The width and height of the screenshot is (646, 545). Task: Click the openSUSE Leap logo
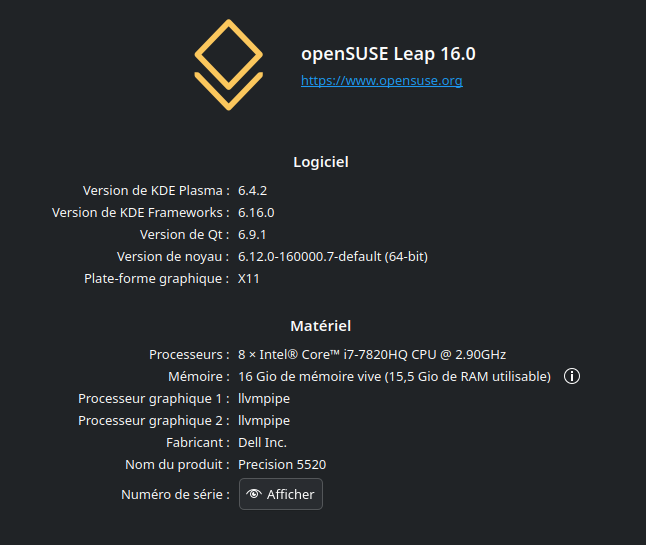(x=229, y=64)
